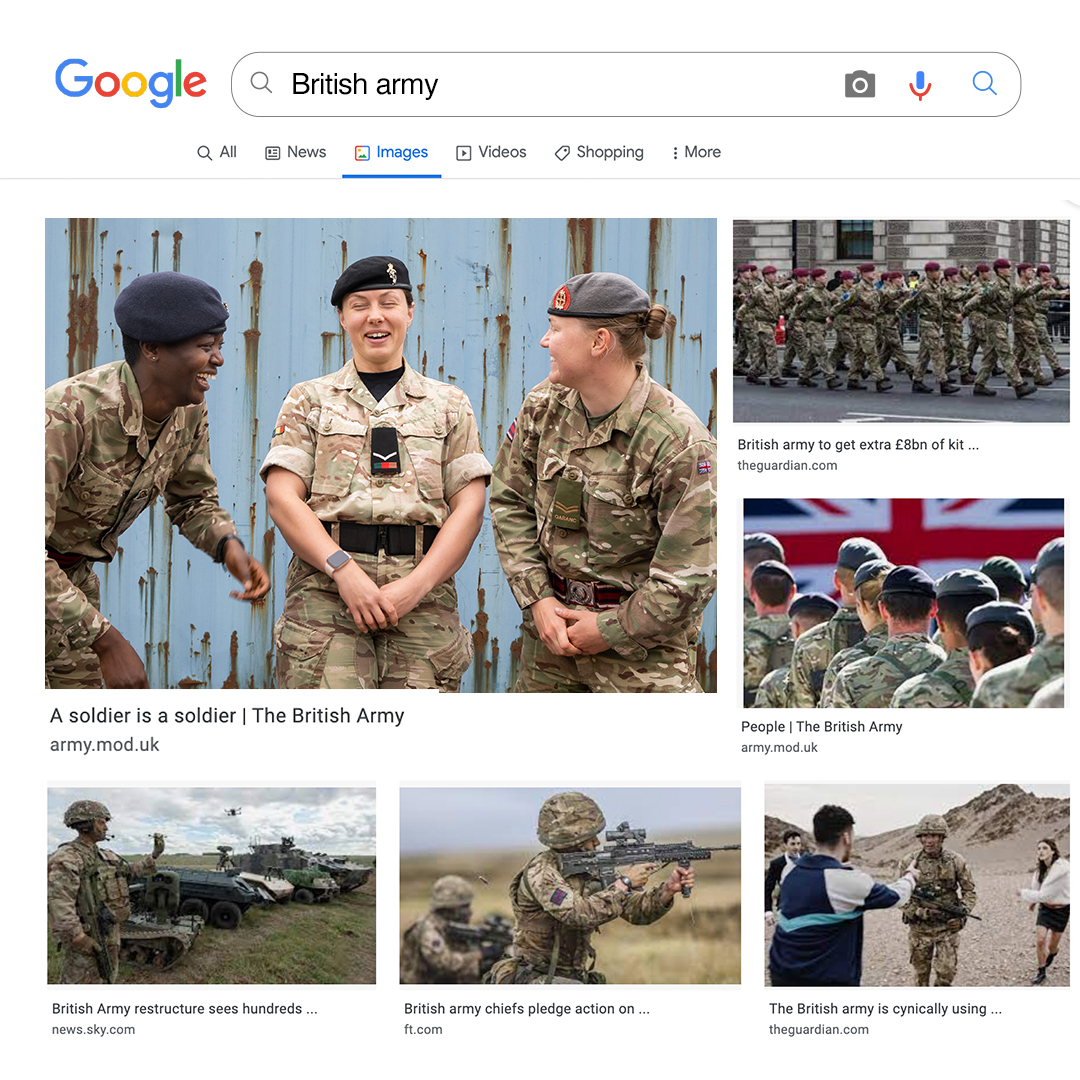Open 'People | The British Army' link
This screenshot has height=1080, width=1080.
click(x=821, y=727)
